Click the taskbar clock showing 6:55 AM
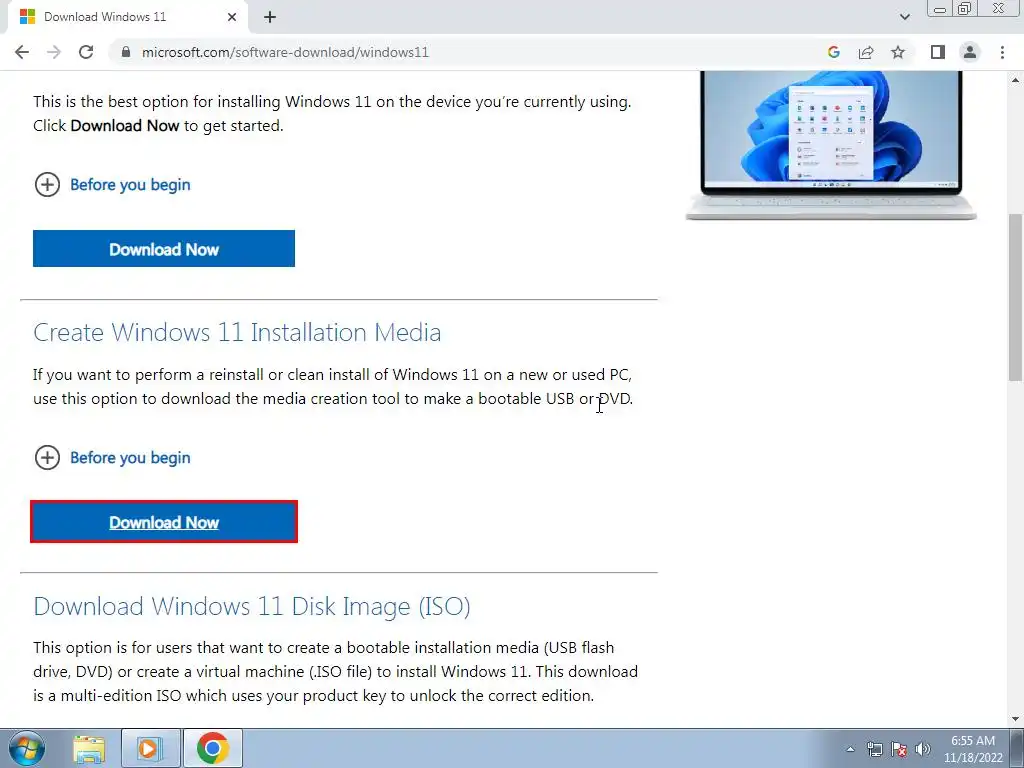 (x=972, y=749)
